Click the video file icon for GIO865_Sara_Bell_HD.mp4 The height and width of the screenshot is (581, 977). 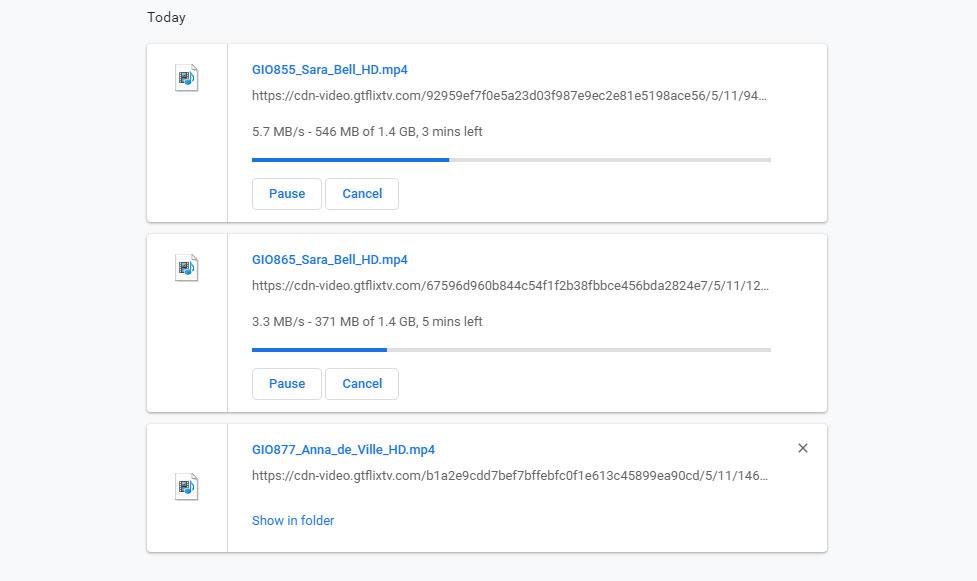pos(186,268)
